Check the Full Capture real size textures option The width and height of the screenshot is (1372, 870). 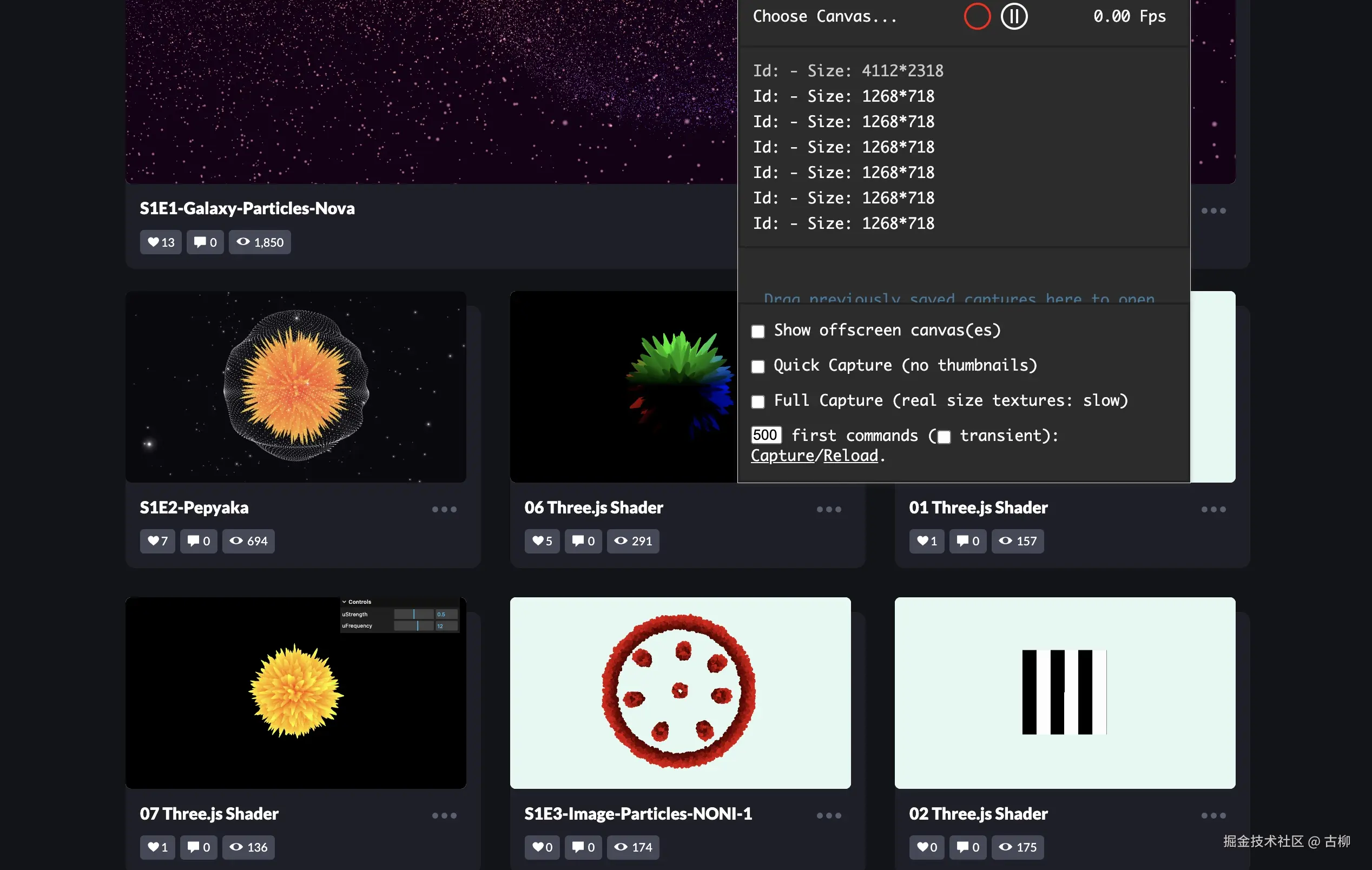(x=758, y=401)
